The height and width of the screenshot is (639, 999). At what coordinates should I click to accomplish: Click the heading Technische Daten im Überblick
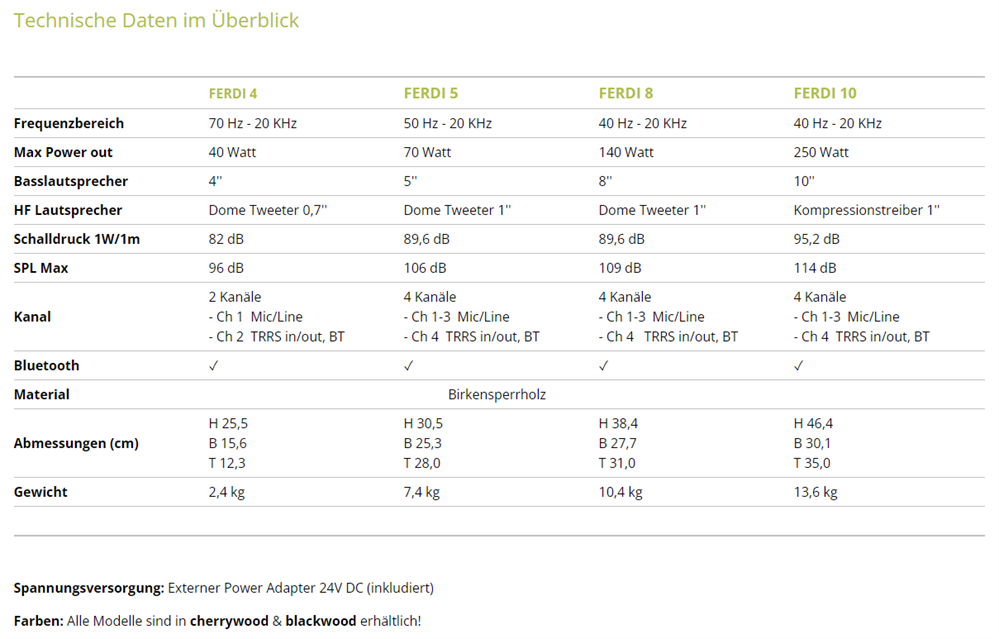pos(156,20)
